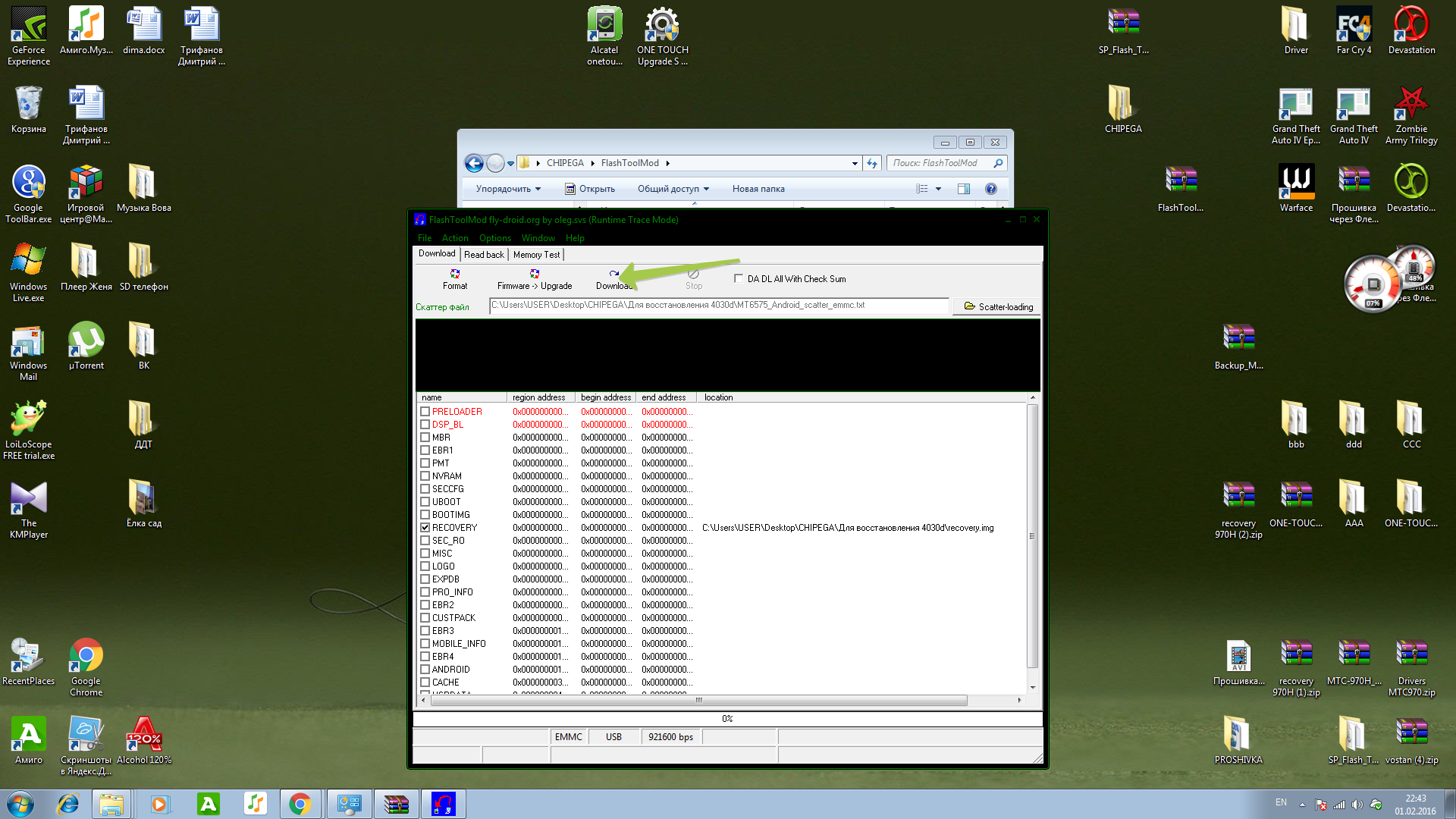Screen dimensions: 1456x819
Task: Click Explorer refresh address button
Action: click(x=872, y=163)
